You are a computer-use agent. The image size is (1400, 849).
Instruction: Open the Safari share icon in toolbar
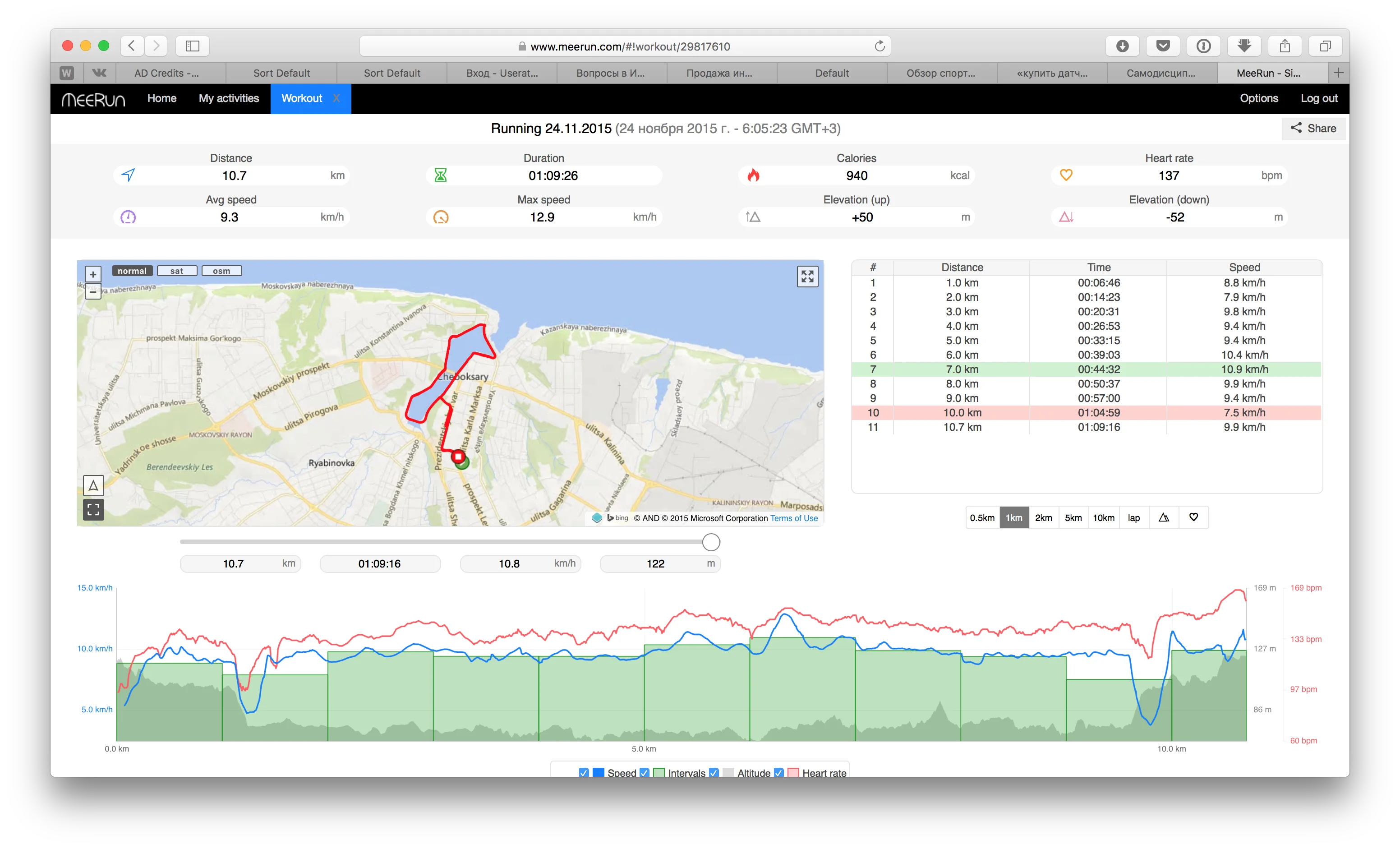click(1285, 46)
